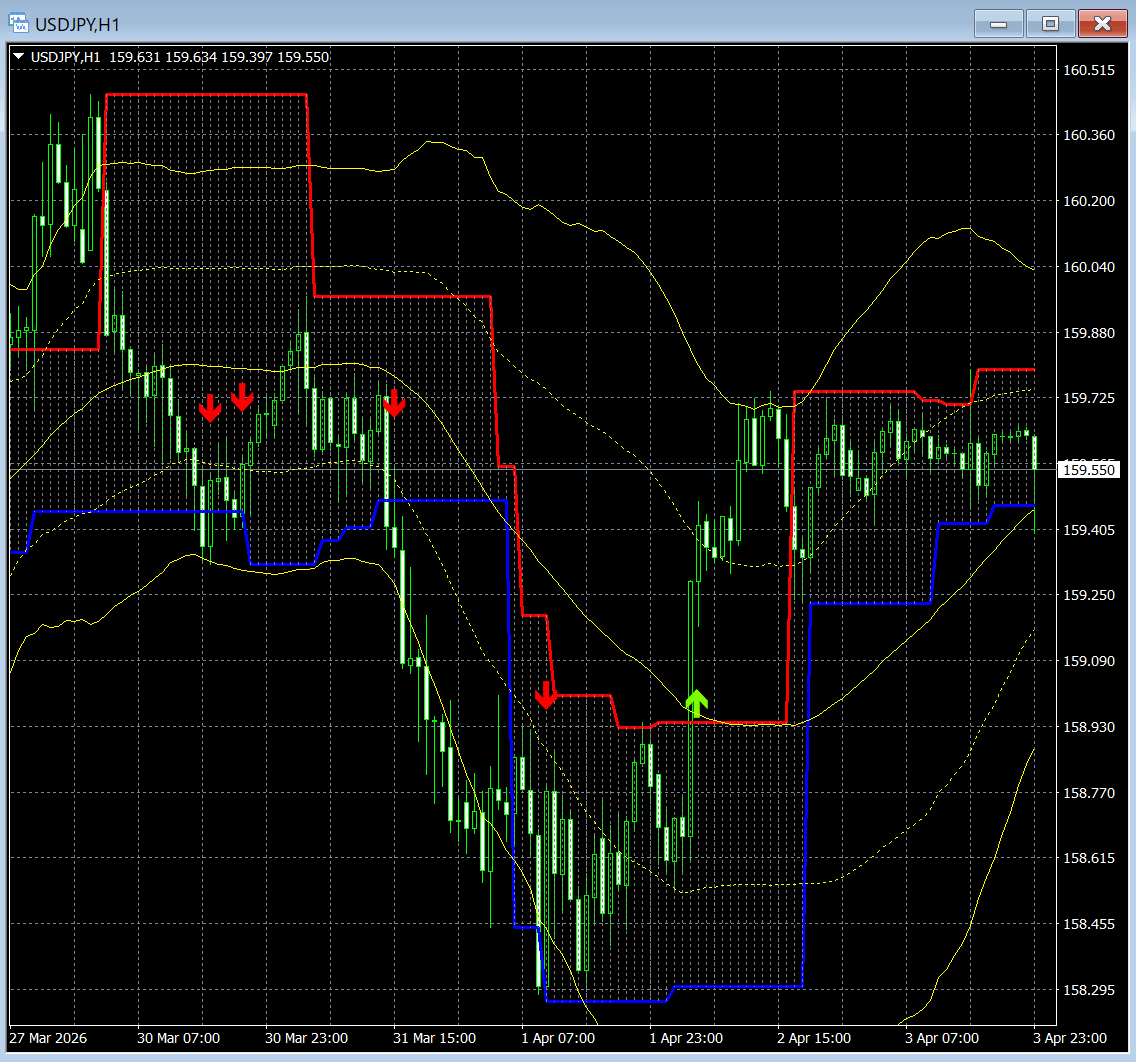Minimize the USDJPY,H1 chart window
Image resolution: width=1136 pixels, height=1062 pixels.
pos(998,24)
